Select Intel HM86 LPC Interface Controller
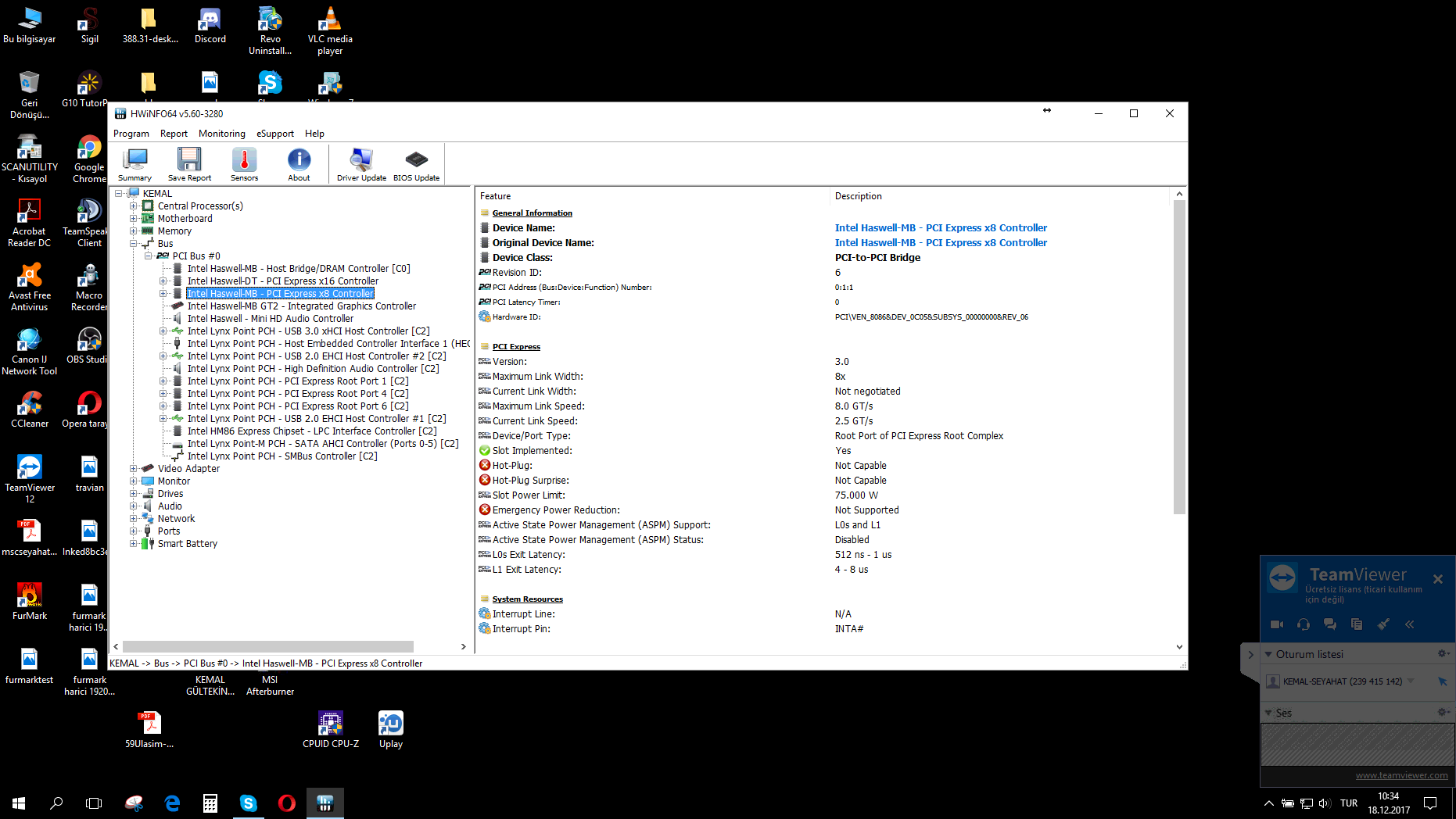Image resolution: width=1456 pixels, height=819 pixels. (312, 431)
